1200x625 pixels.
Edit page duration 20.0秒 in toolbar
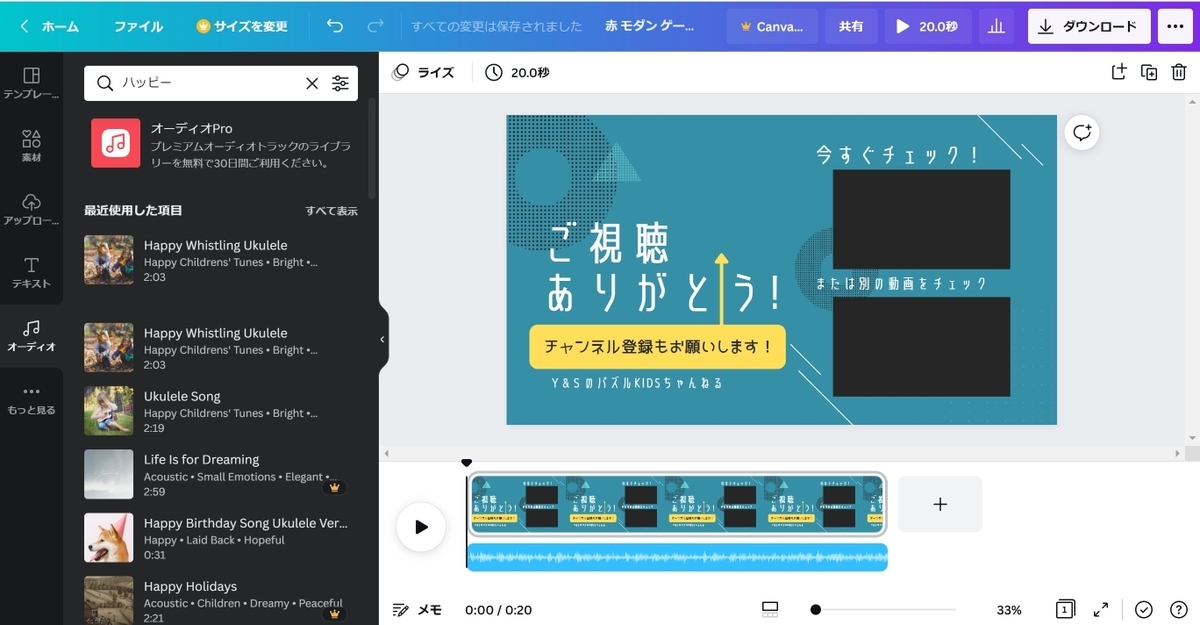pyautogui.click(x=517, y=72)
